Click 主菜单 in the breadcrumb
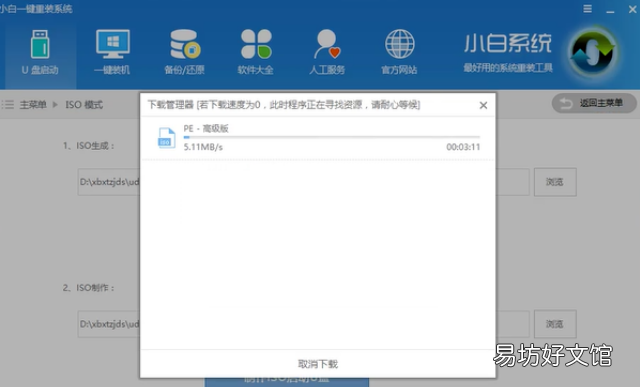Viewport: 640px width, 387px height. (33, 105)
